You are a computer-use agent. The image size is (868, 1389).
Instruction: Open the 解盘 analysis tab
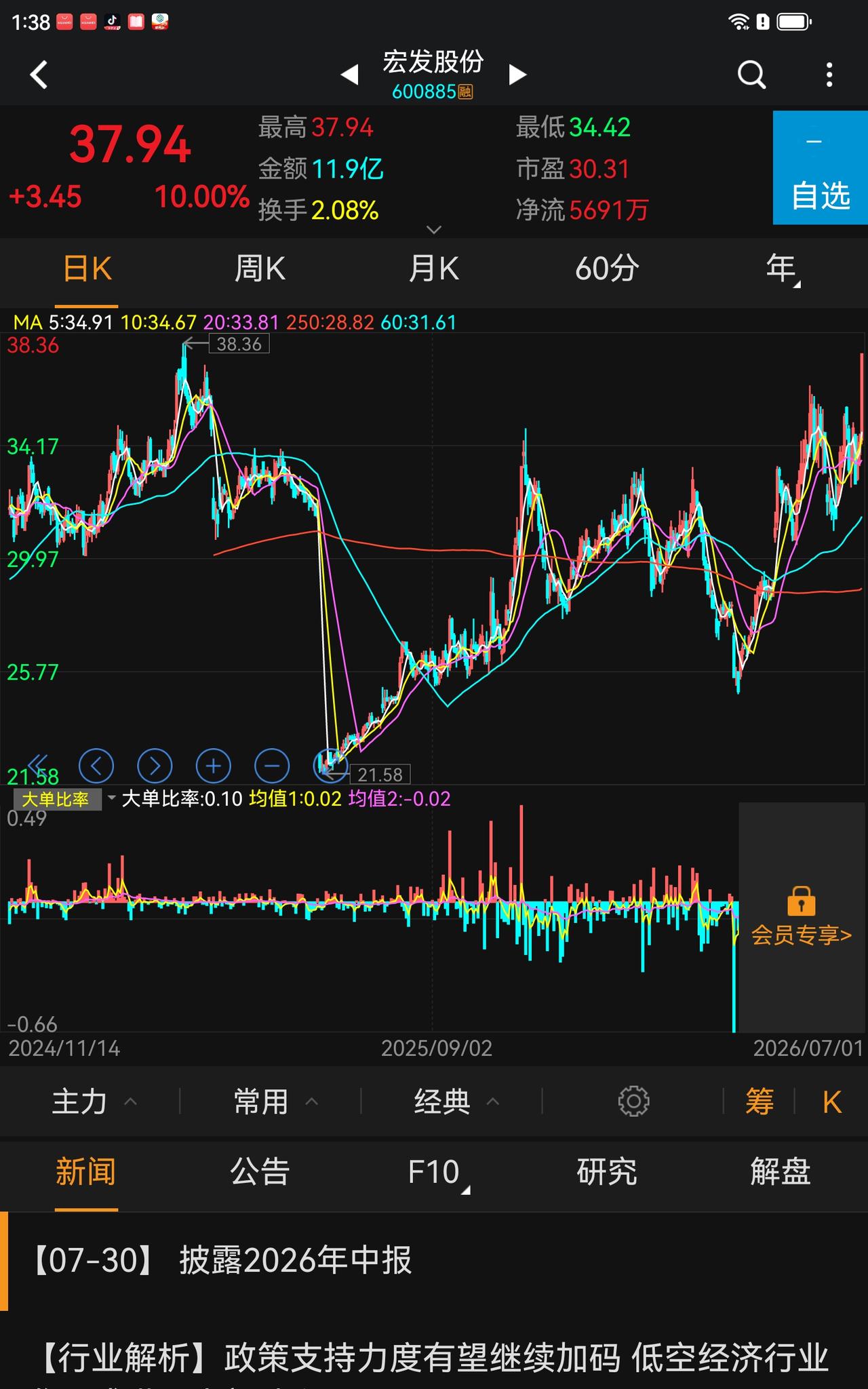(x=781, y=1172)
